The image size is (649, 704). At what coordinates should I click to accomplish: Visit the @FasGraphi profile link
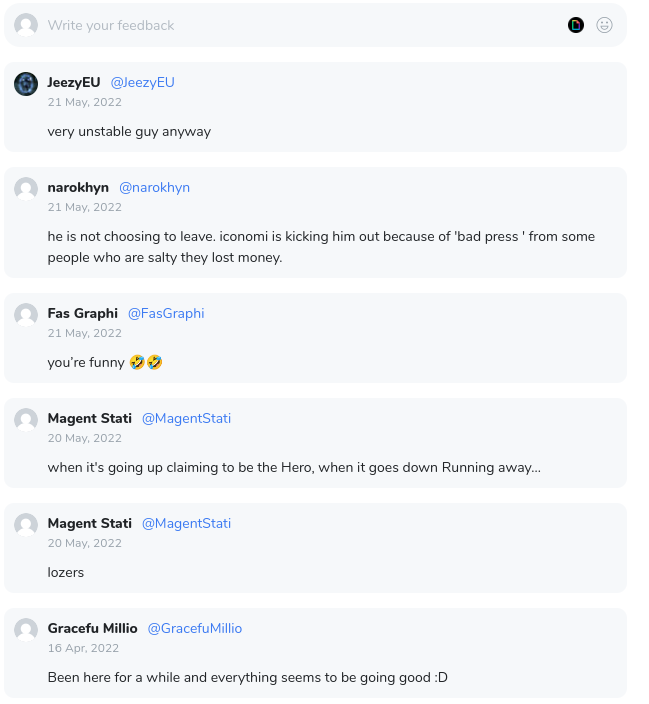[x=166, y=313]
